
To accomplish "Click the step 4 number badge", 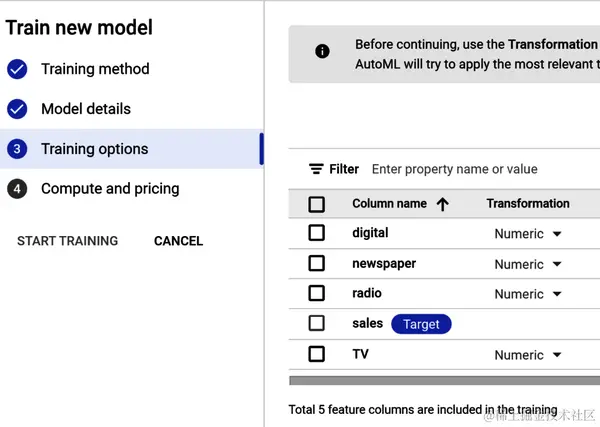I will click(x=17, y=189).
